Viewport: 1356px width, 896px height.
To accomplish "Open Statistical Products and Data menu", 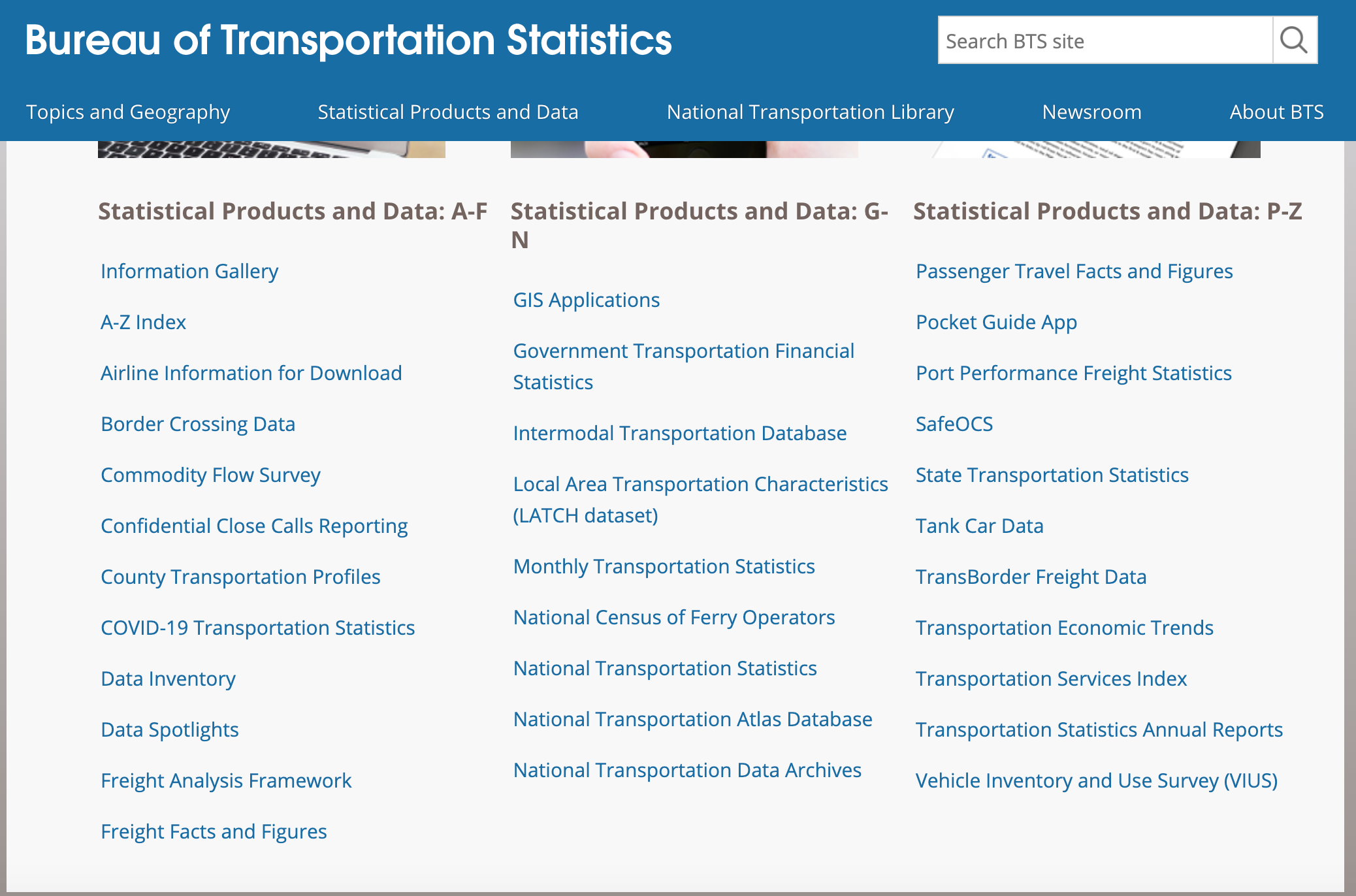I will tap(447, 112).
